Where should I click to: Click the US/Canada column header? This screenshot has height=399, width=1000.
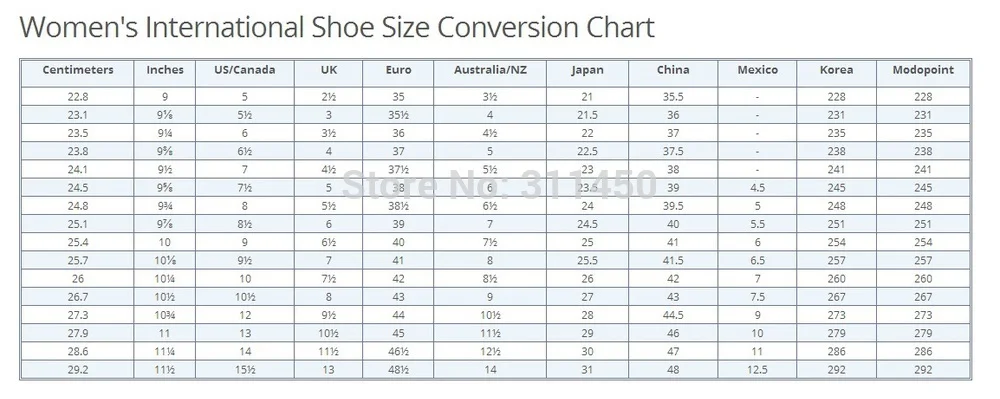point(245,70)
